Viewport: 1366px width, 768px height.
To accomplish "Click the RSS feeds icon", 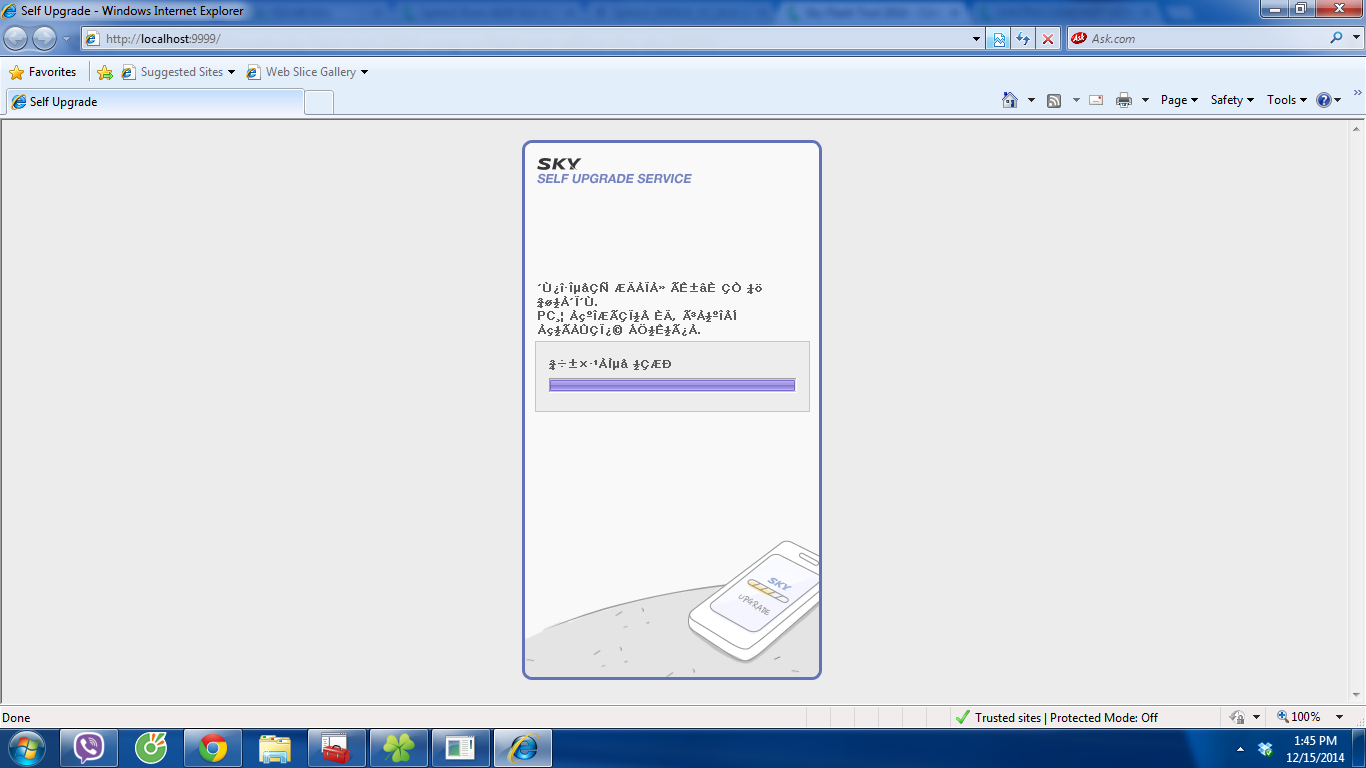I will pyautogui.click(x=1054, y=100).
